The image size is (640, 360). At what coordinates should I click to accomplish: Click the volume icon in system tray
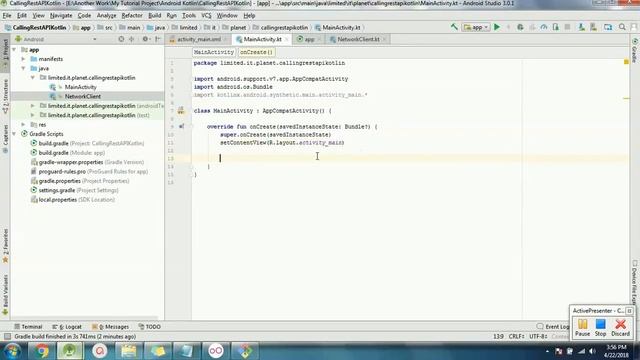(x=592, y=351)
